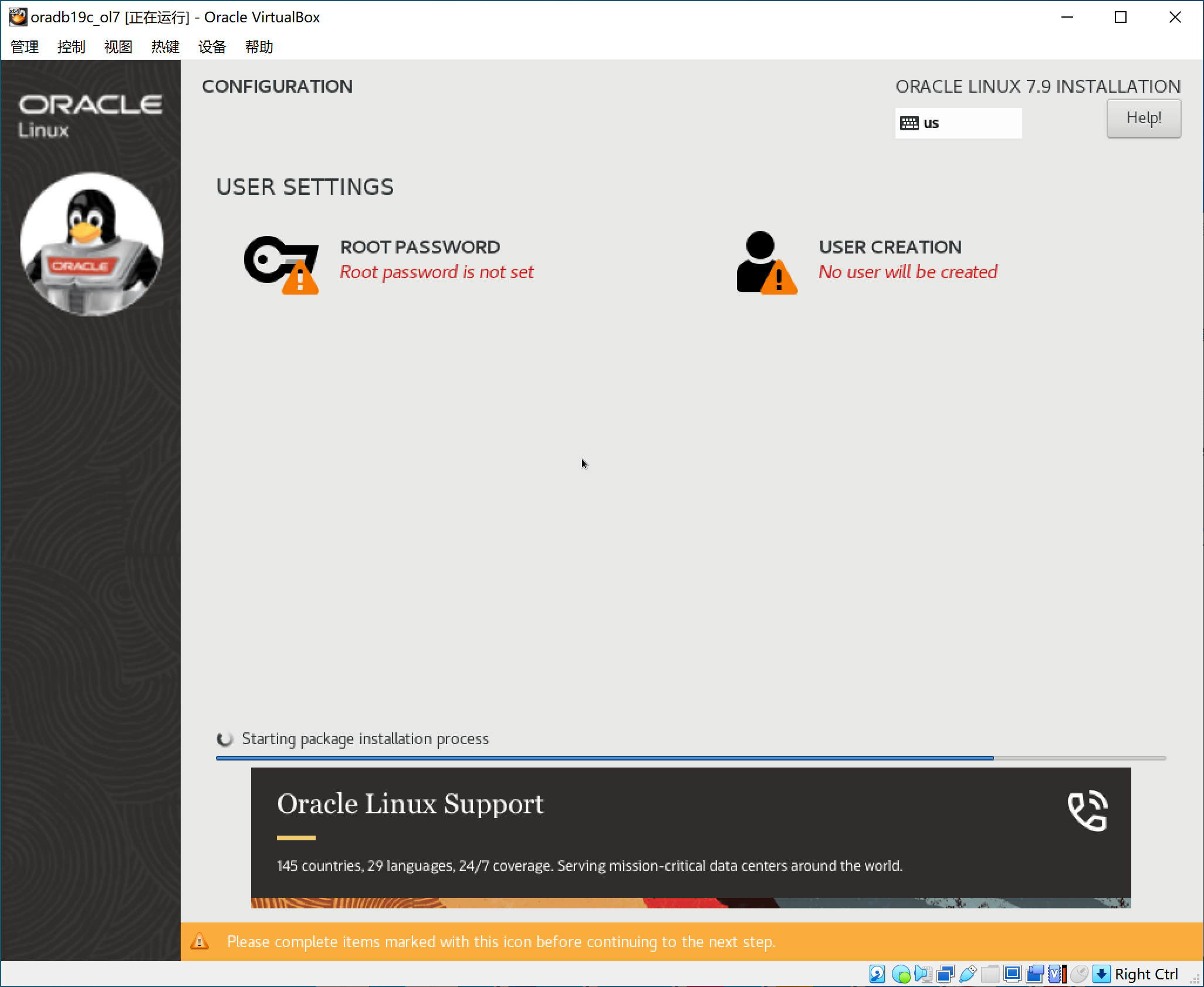This screenshot has height=987, width=1204.
Task: Click the display status icon
Action: [x=1012, y=974]
